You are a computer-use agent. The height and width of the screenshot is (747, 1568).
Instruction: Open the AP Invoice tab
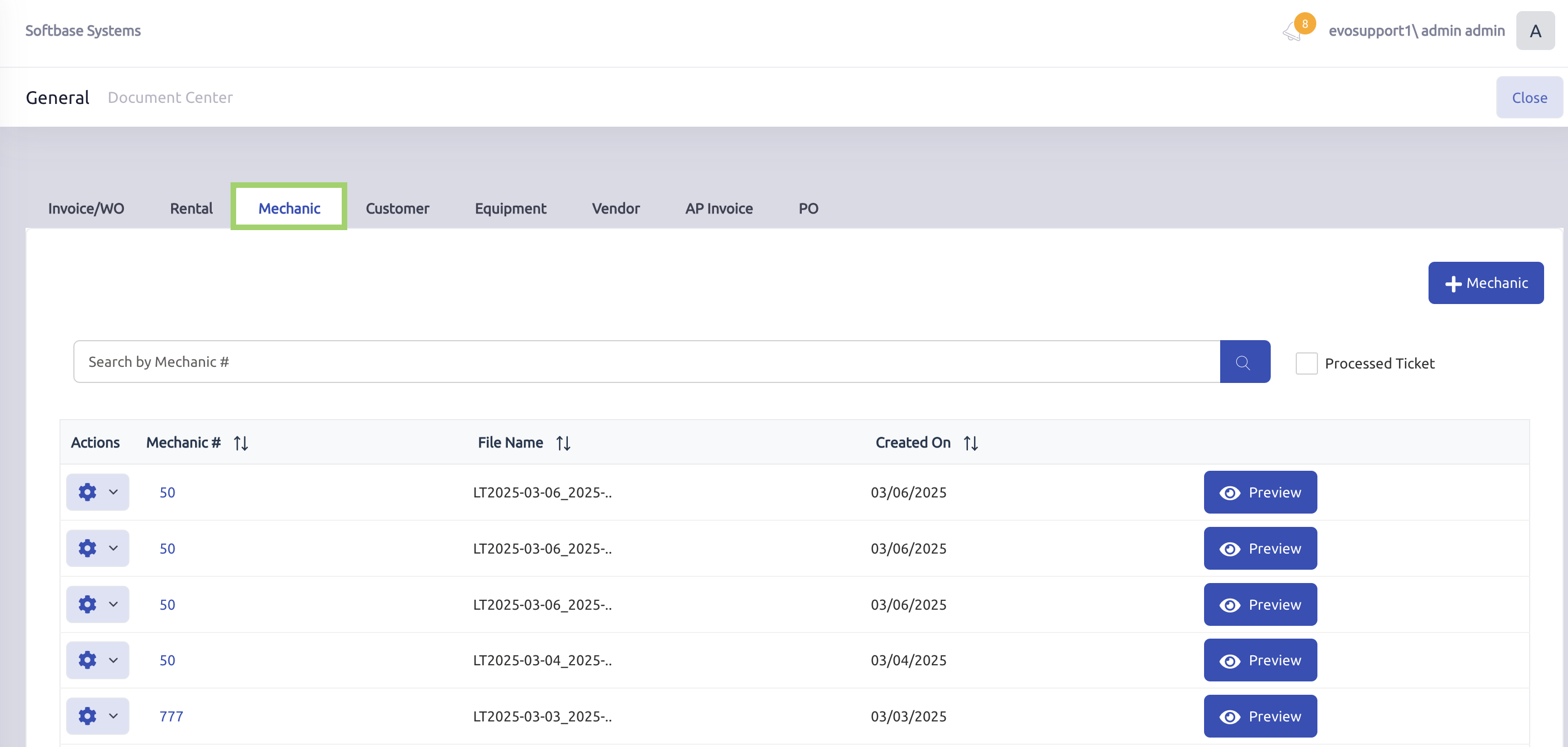tap(718, 209)
